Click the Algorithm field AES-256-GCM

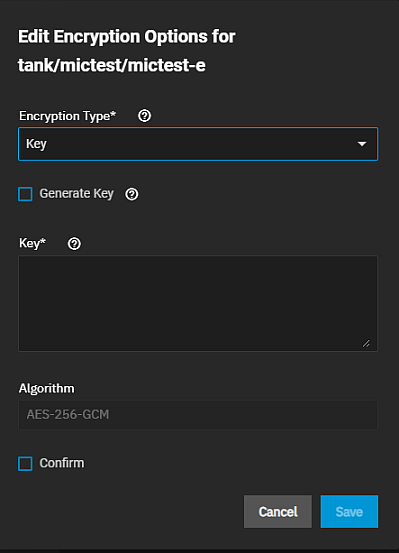pos(198,415)
